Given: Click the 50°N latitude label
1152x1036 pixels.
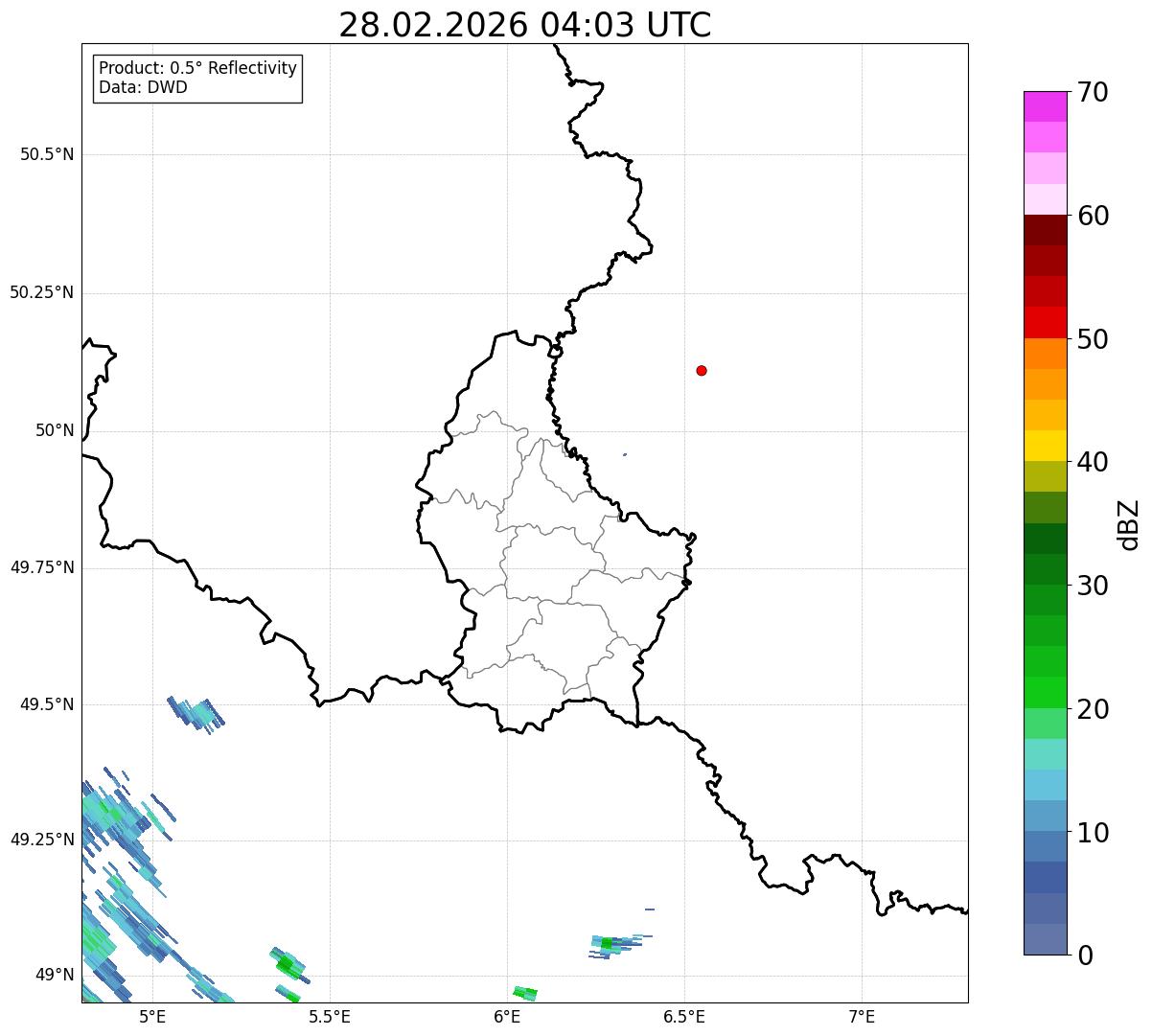Looking at the screenshot, I should click(x=55, y=430).
